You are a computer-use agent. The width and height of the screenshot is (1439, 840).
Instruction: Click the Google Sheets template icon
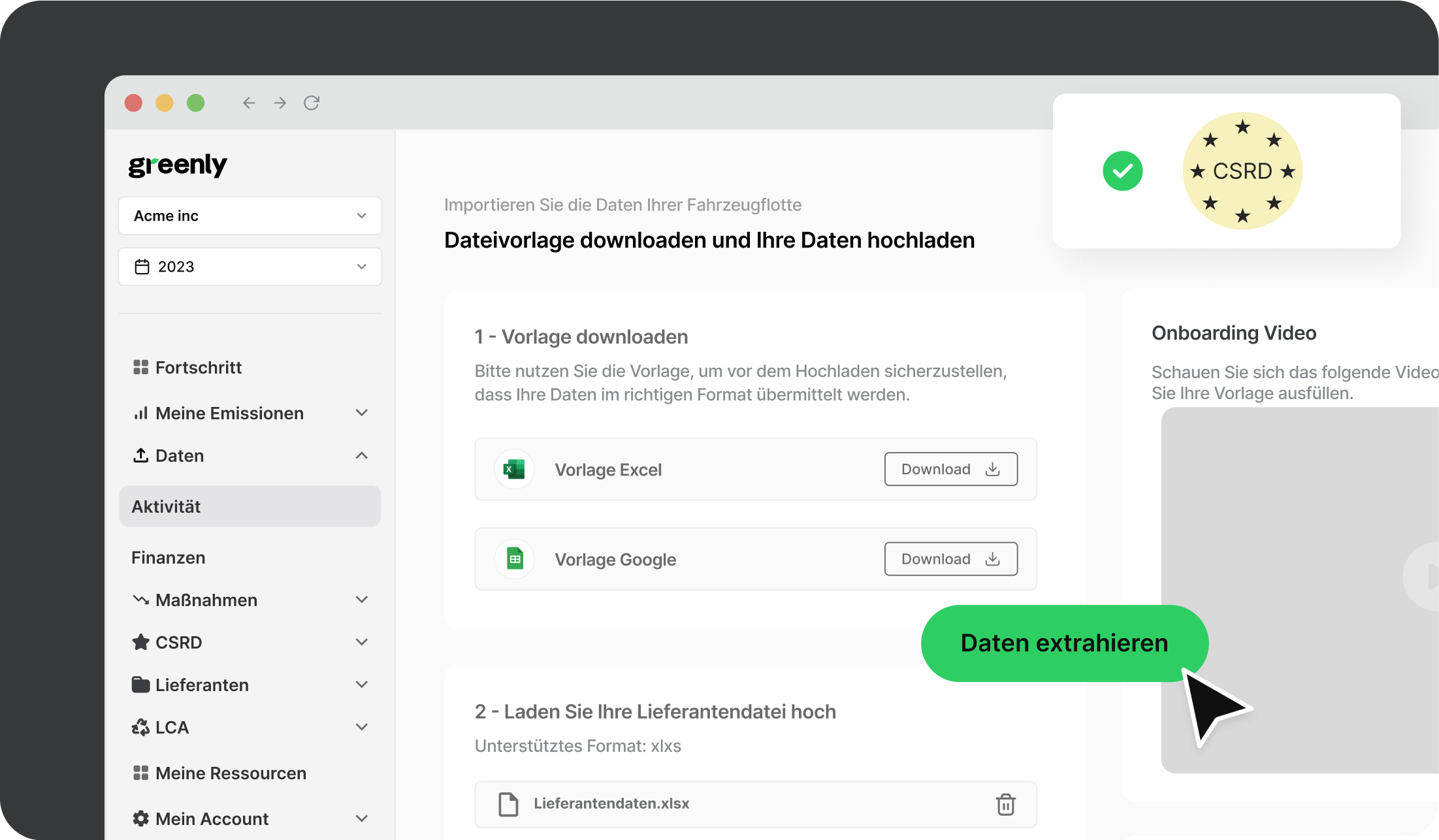[515, 559]
